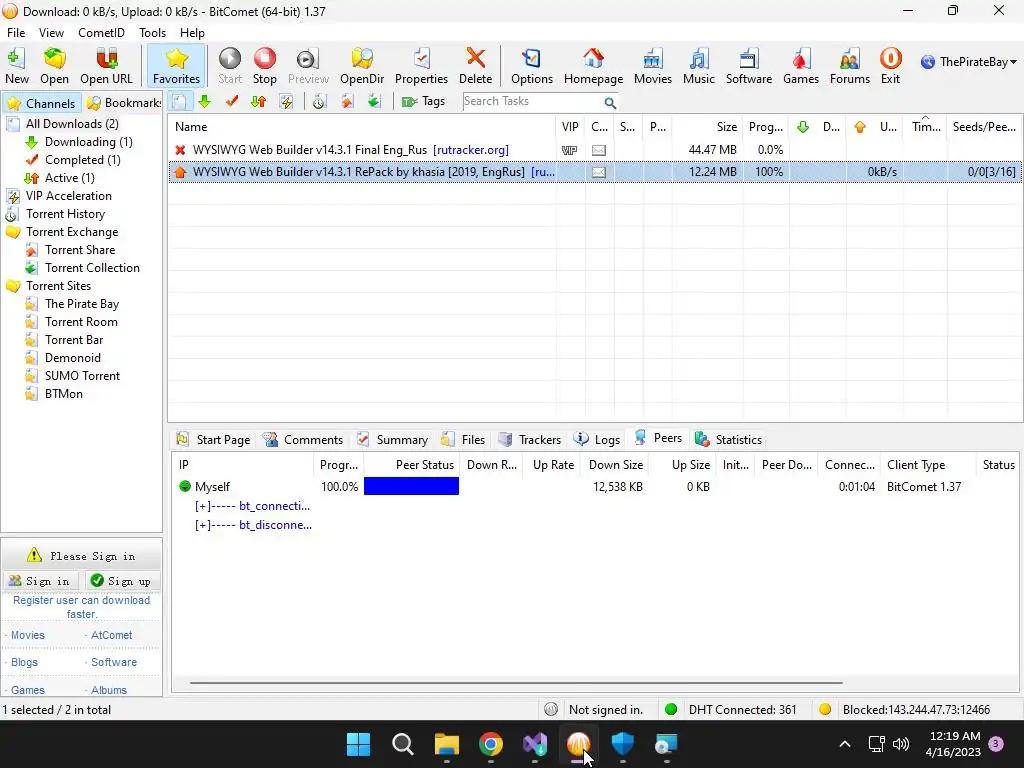Image resolution: width=1024 pixels, height=768 pixels.
Task: Switch to the Files tab
Action: click(x=464, y=440)
